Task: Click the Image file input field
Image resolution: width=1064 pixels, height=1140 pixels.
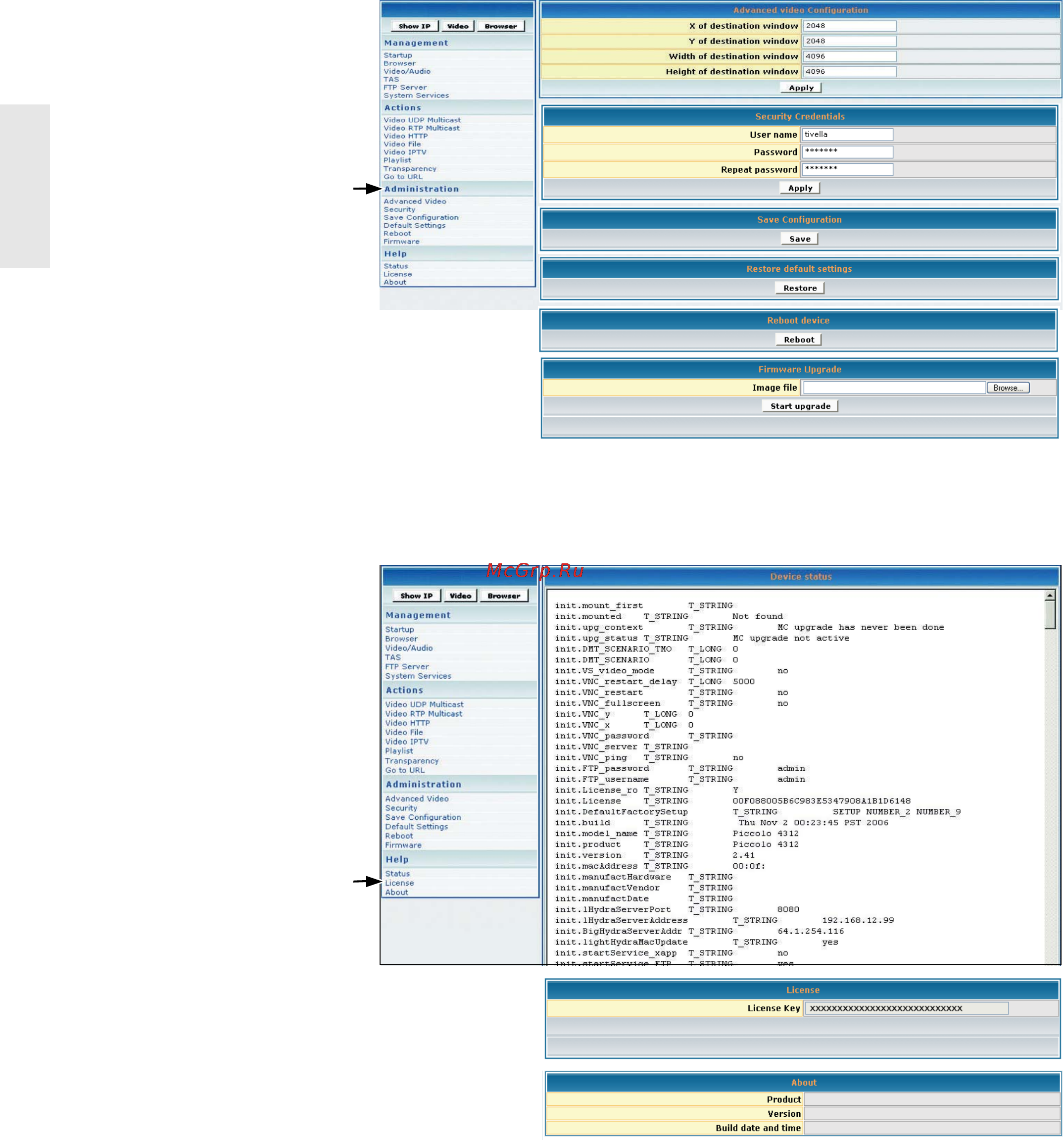Action: (x=894, y=388)
